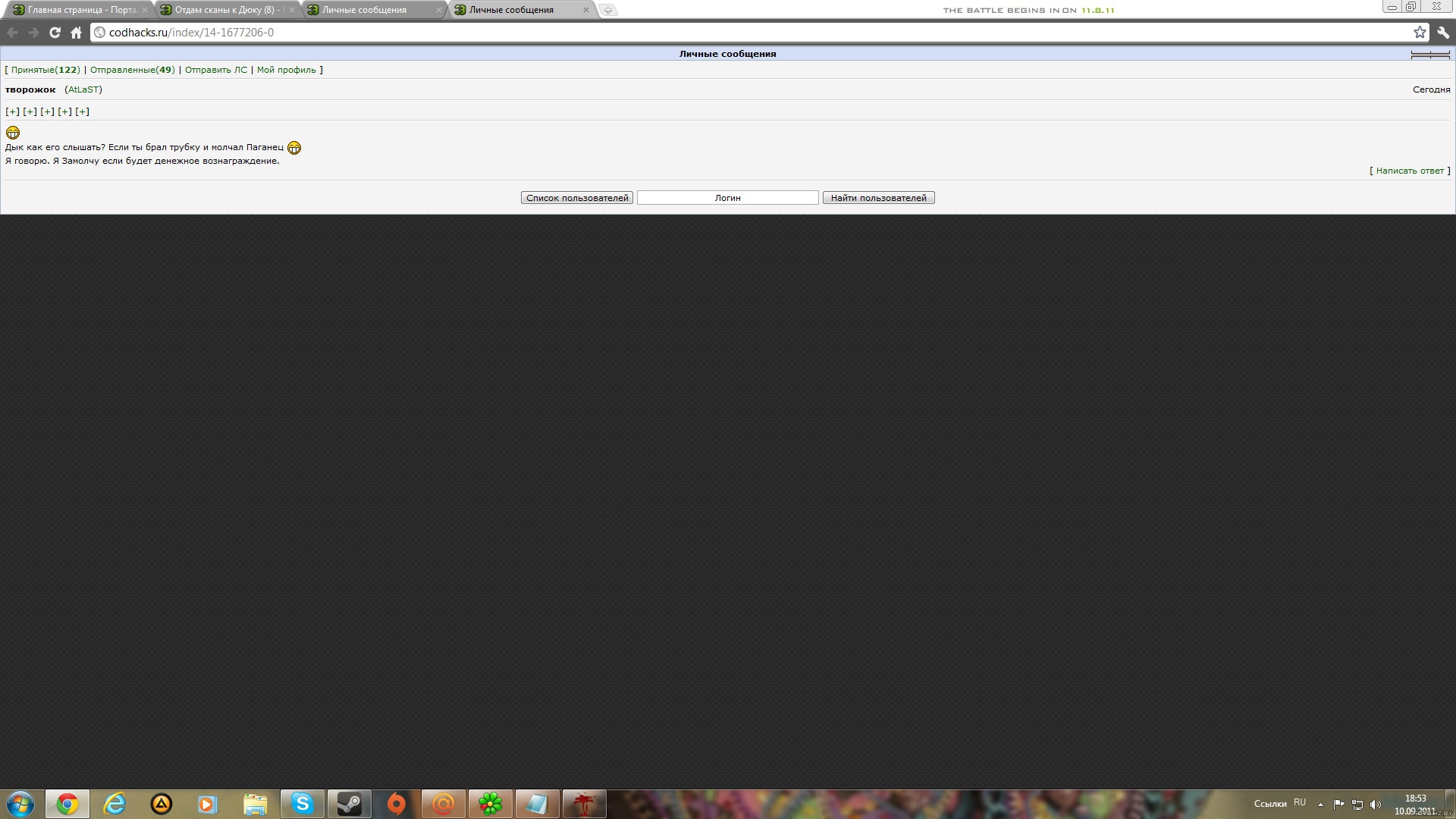Close the Главная страница tab

coord(144,10)
